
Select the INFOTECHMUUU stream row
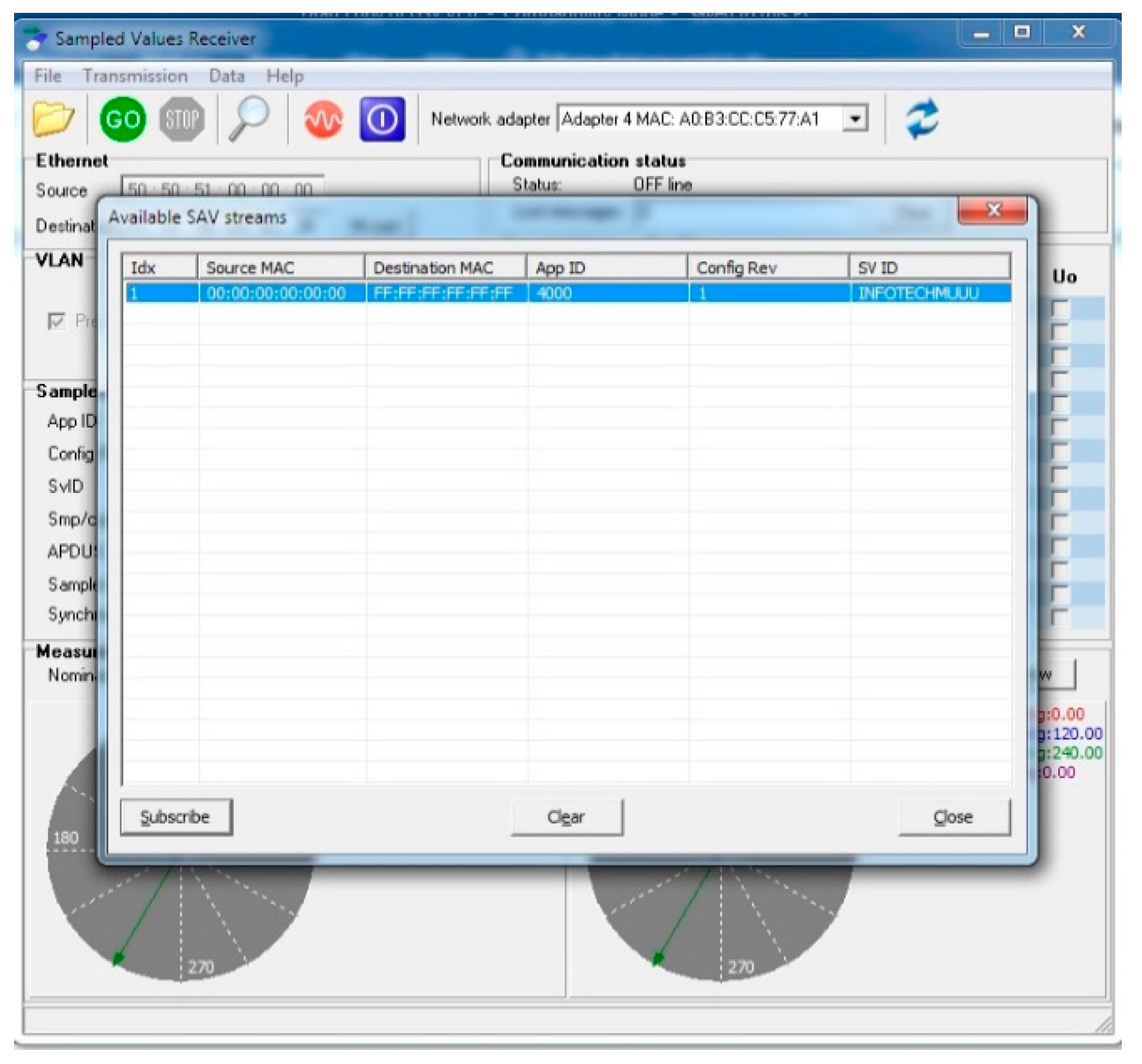[567, 293]
